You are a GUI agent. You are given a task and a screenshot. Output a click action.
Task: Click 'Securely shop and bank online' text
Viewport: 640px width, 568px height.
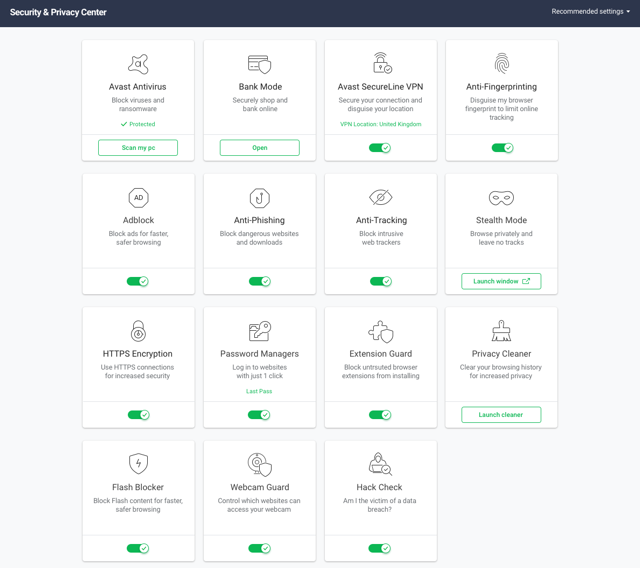coord(260,104)
